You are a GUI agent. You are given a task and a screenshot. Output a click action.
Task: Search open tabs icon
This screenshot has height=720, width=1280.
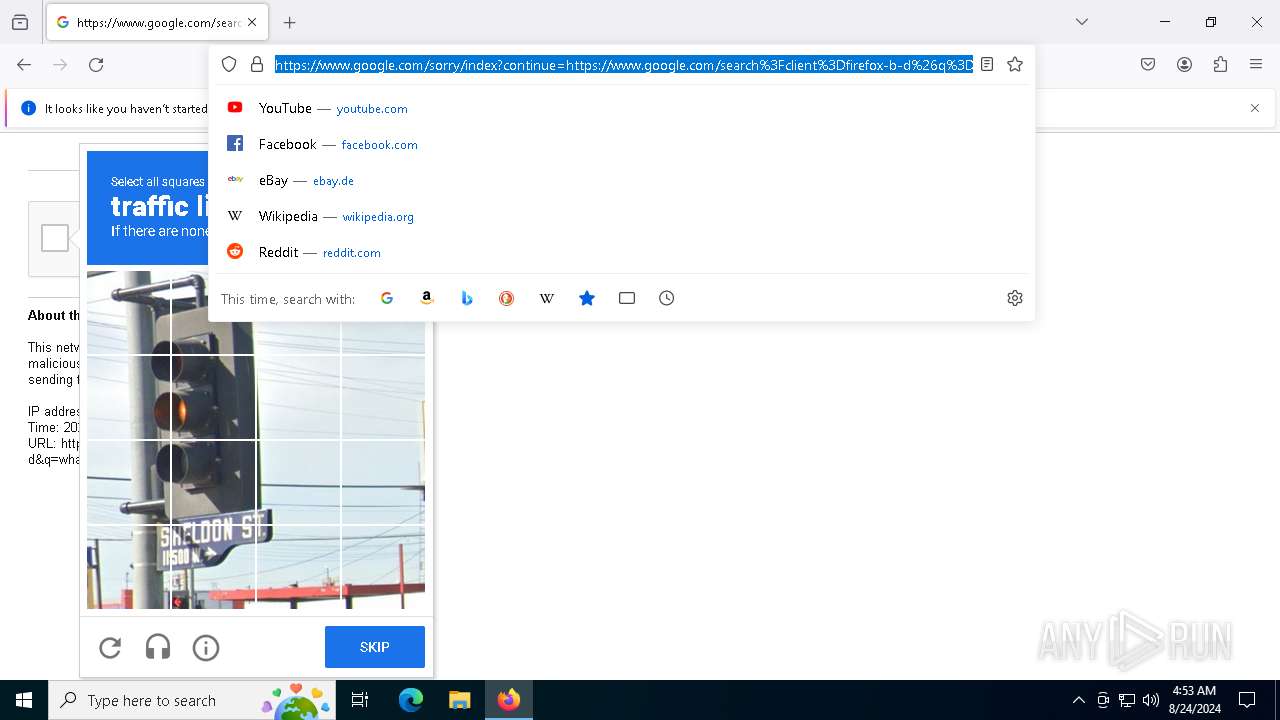pos(627,298)
